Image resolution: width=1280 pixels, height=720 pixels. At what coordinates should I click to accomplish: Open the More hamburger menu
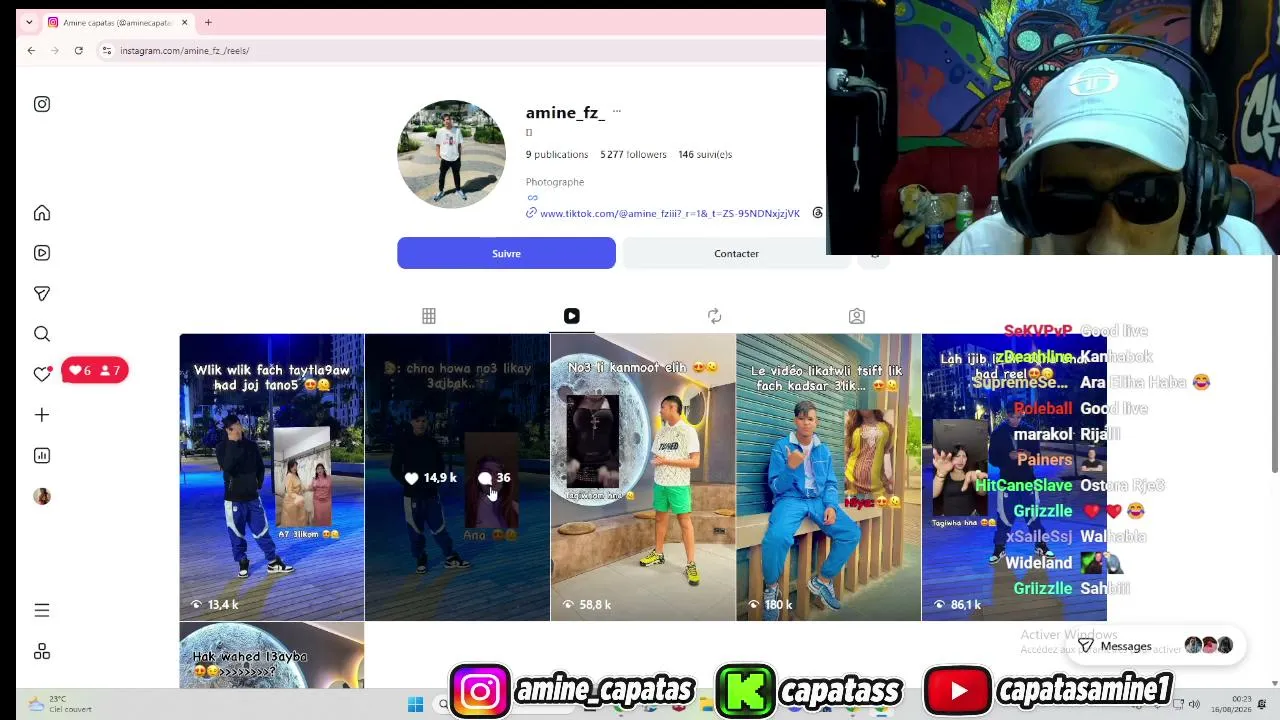coord(42,610)
